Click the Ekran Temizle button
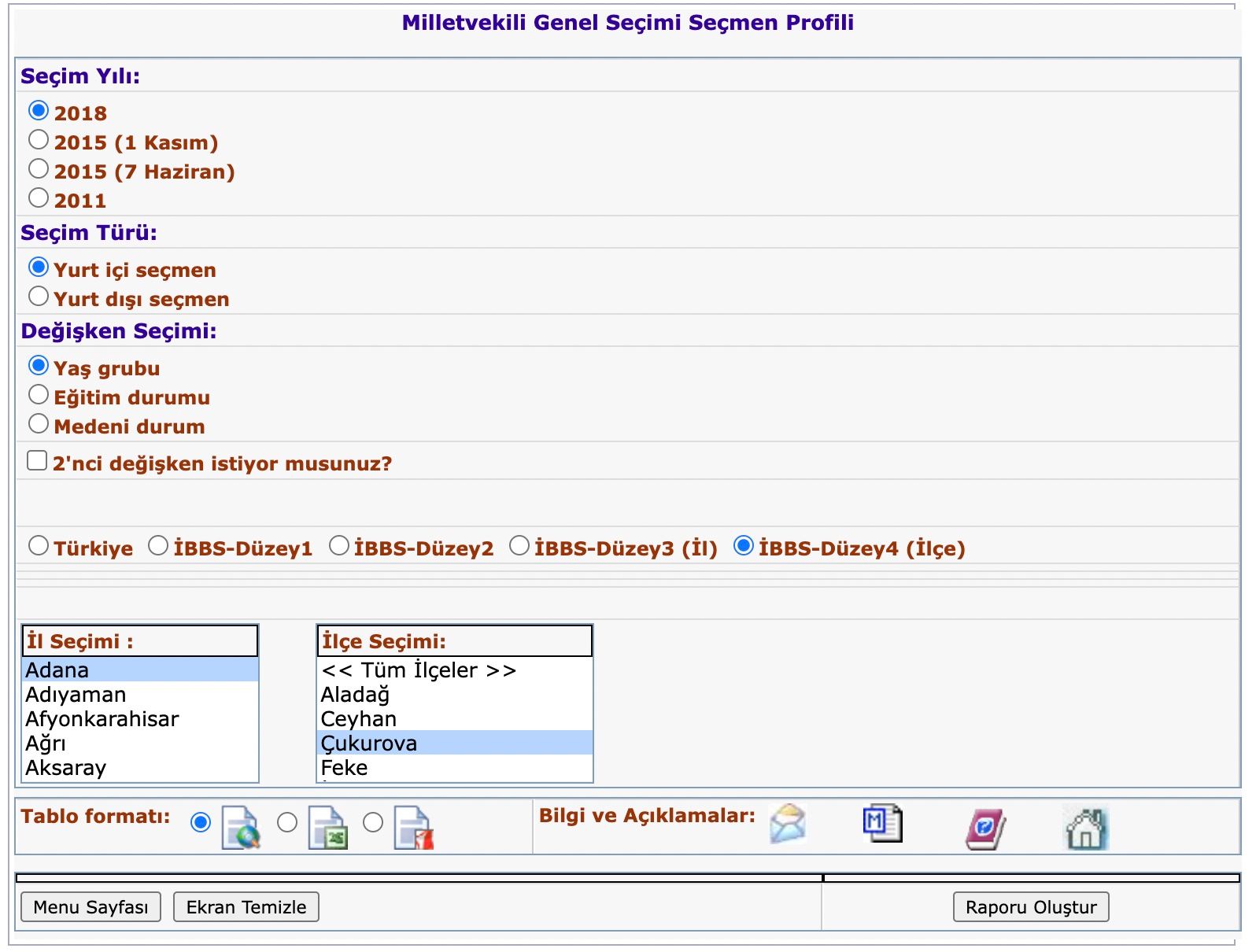Image resolution: width=1256 pixels, height=952 pixels. [246, 907]
